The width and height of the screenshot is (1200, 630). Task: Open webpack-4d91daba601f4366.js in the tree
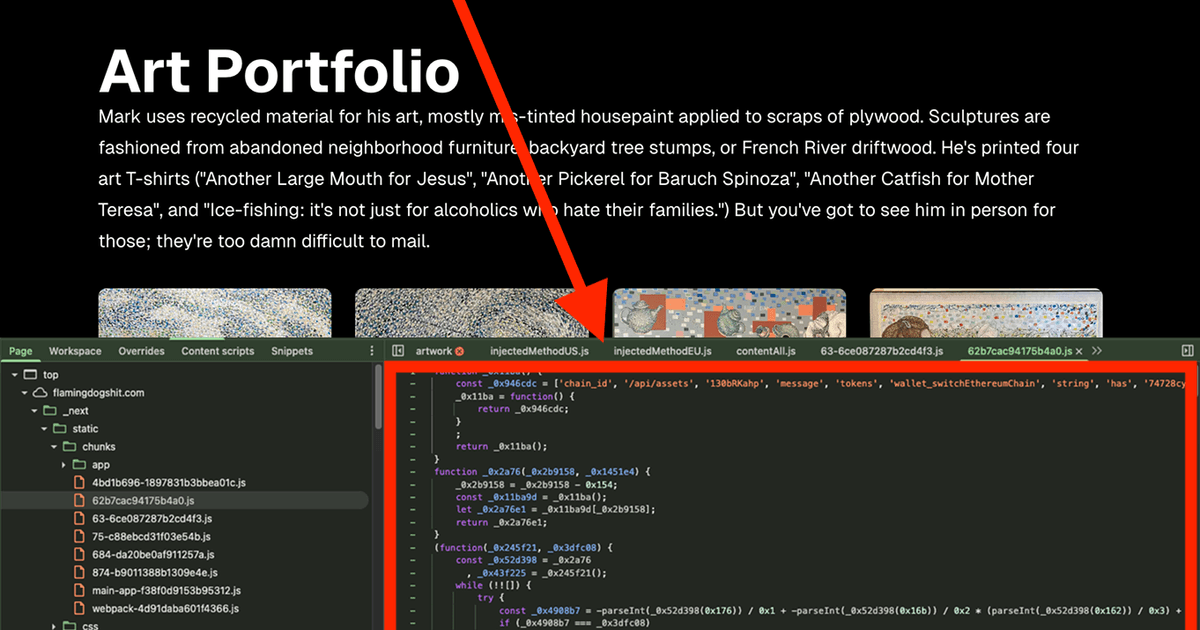(165, 608)
